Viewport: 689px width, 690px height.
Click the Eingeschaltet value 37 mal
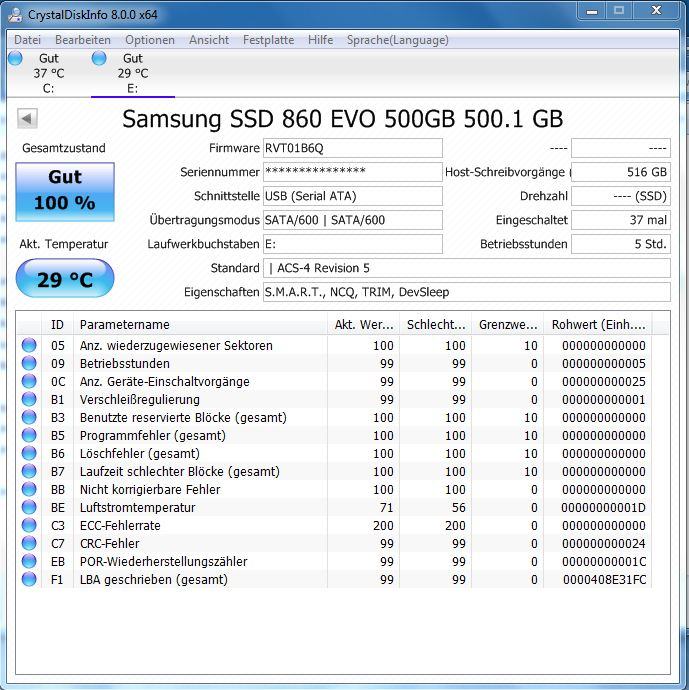(621, 220)
